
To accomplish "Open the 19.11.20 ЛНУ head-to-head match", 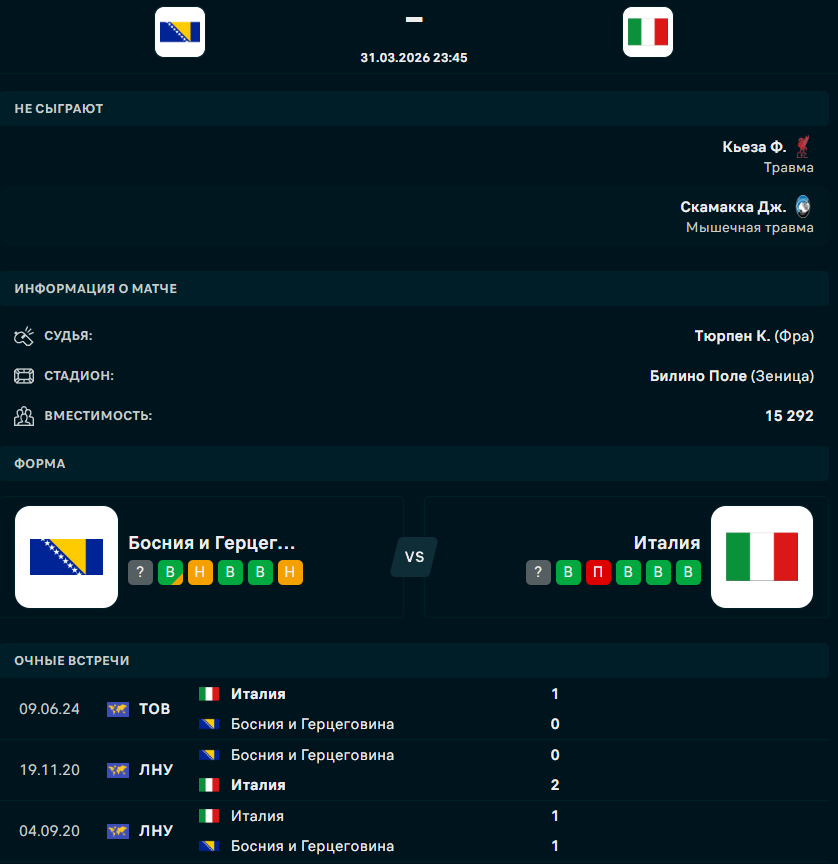I will (x=380, y=770).
